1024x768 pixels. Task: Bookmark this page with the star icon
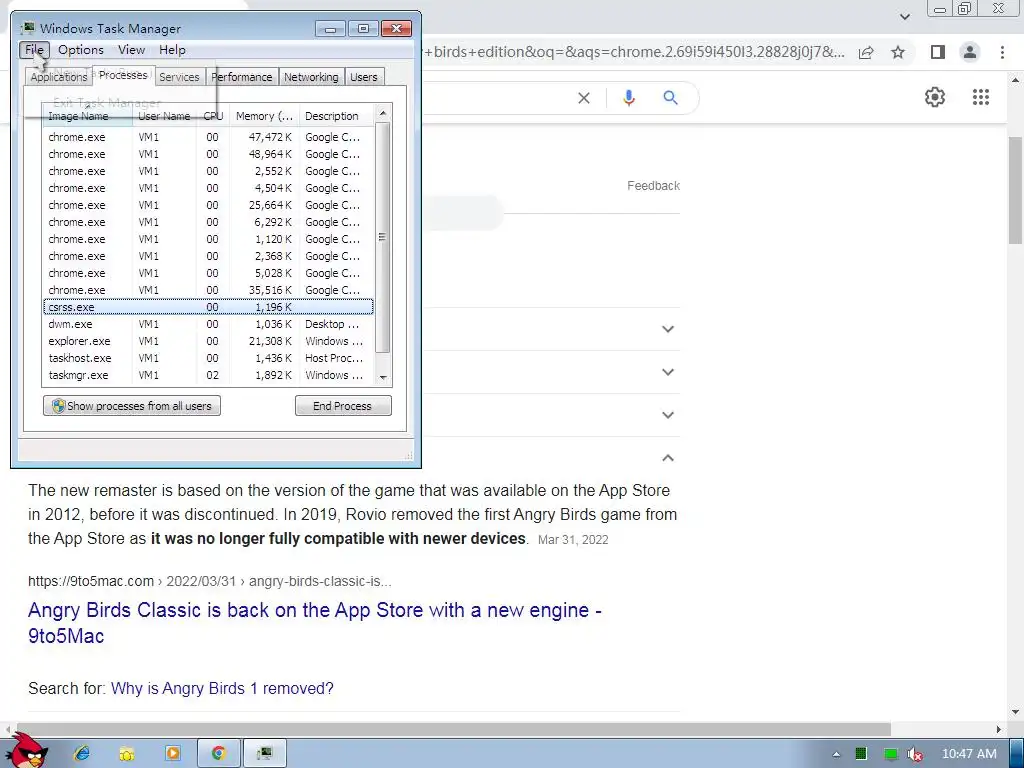(x=898, y=52)
